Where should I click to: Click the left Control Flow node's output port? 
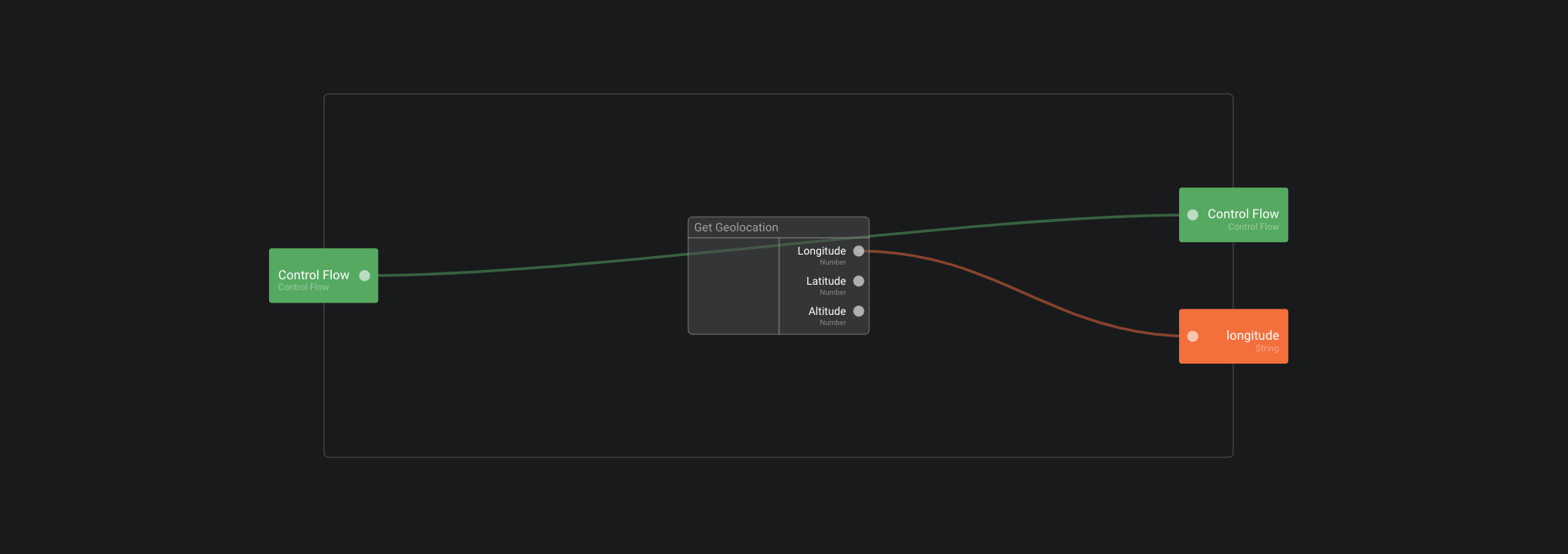click(x=364, y=275)
